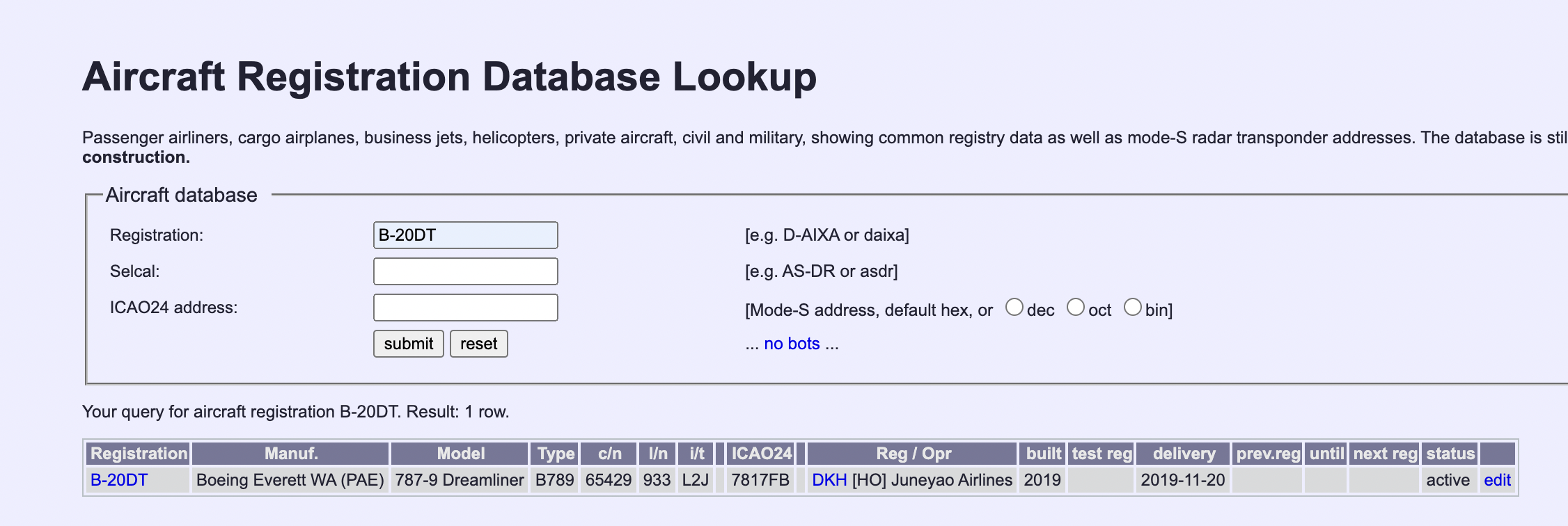Follow the DKH operator link

pos(829,480)
